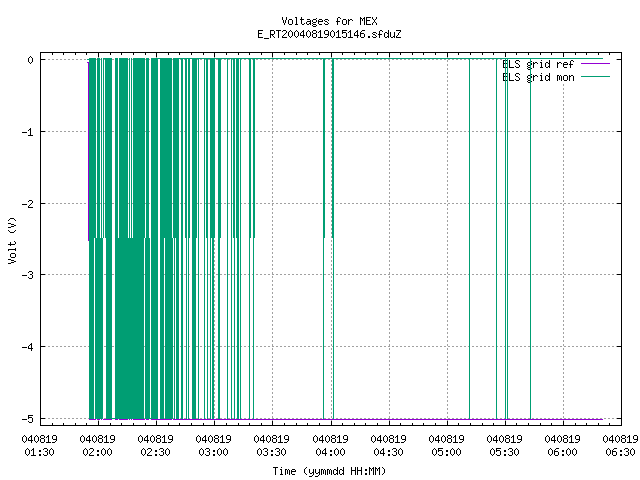
Task: Click the 'Volt (V)' y-axis label
Action: coord(12,240)
